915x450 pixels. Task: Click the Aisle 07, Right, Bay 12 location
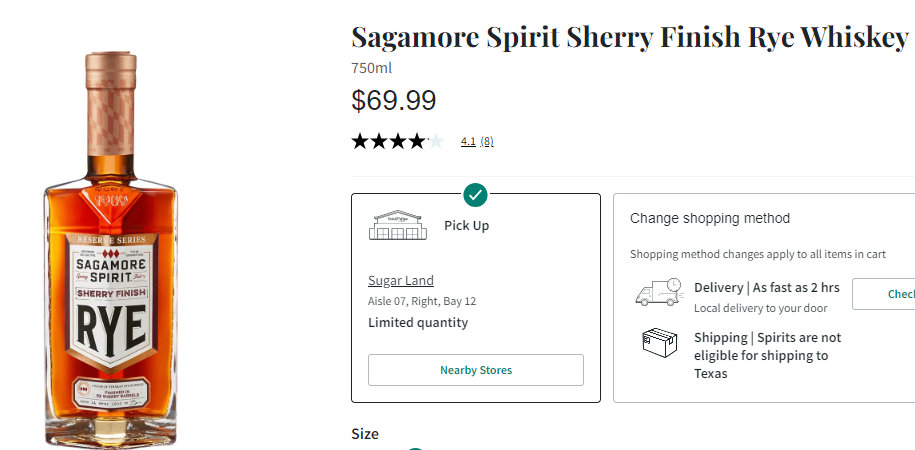tap(422, 301)
